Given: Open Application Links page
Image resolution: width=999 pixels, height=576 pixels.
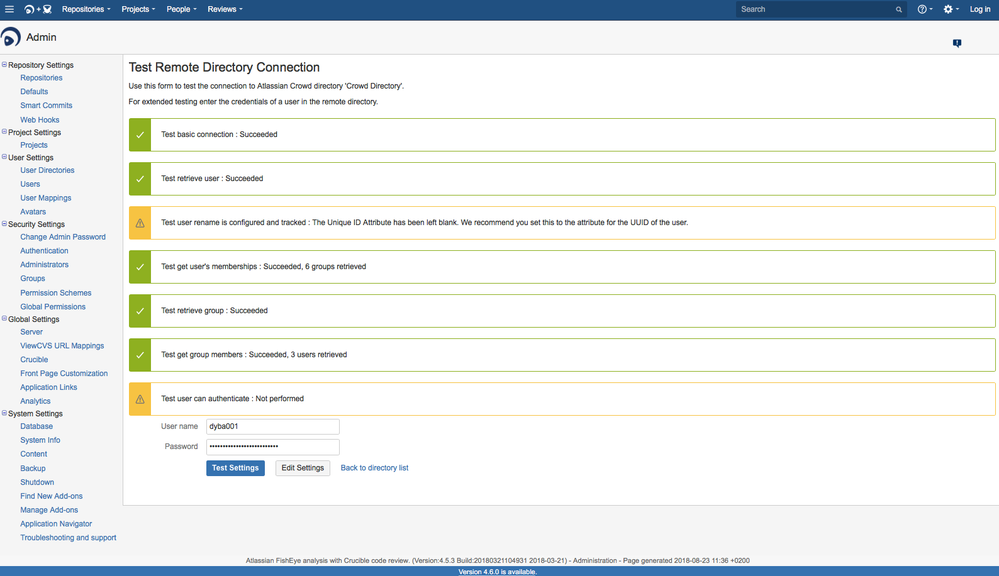Looking at the screenshot, I should point(48,387).
